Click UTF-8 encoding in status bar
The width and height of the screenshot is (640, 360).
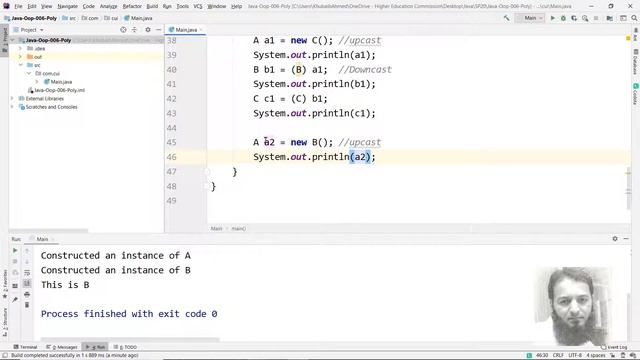[x=575, y=356]
